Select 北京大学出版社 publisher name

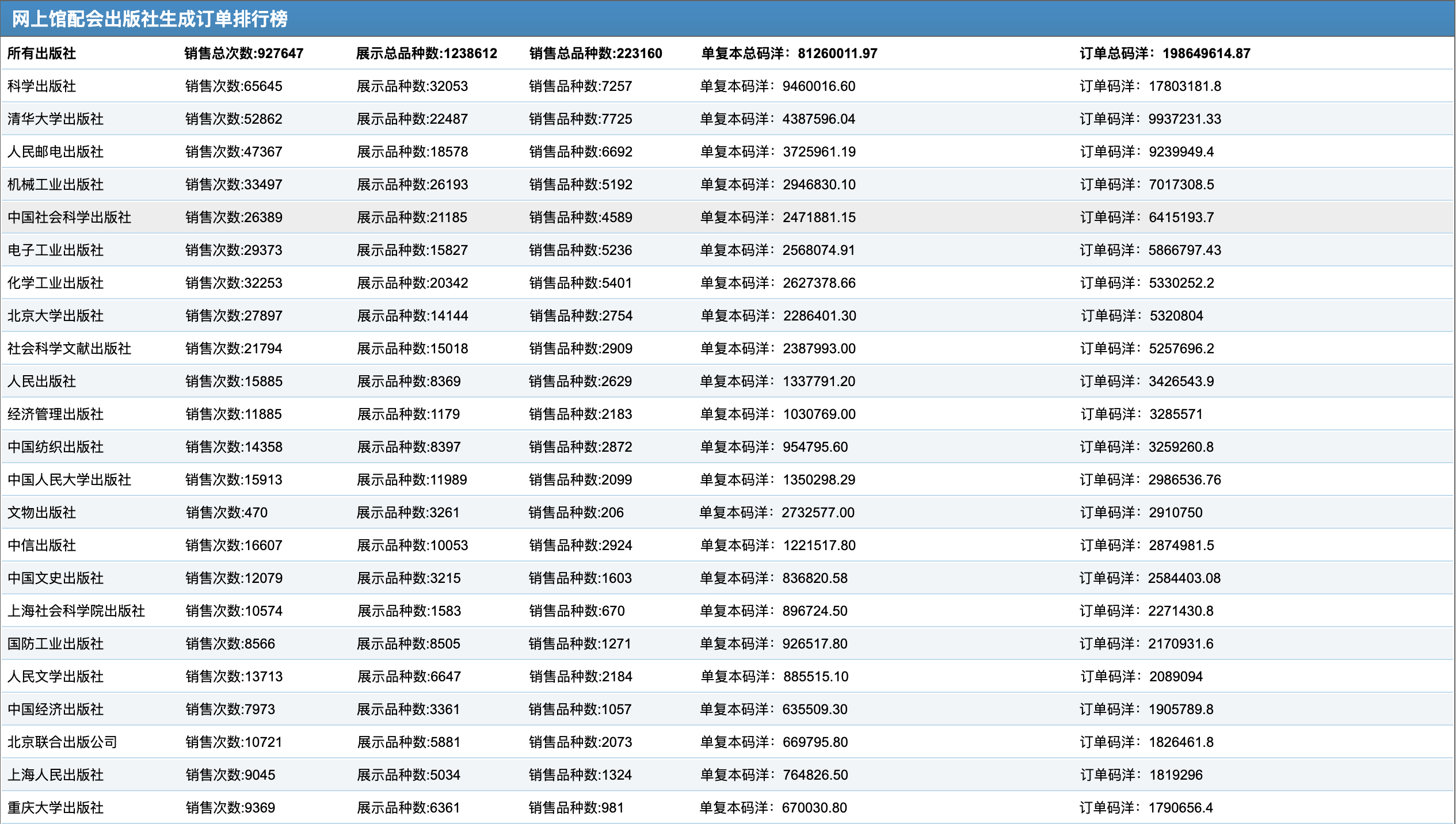(x=55, y=316)
